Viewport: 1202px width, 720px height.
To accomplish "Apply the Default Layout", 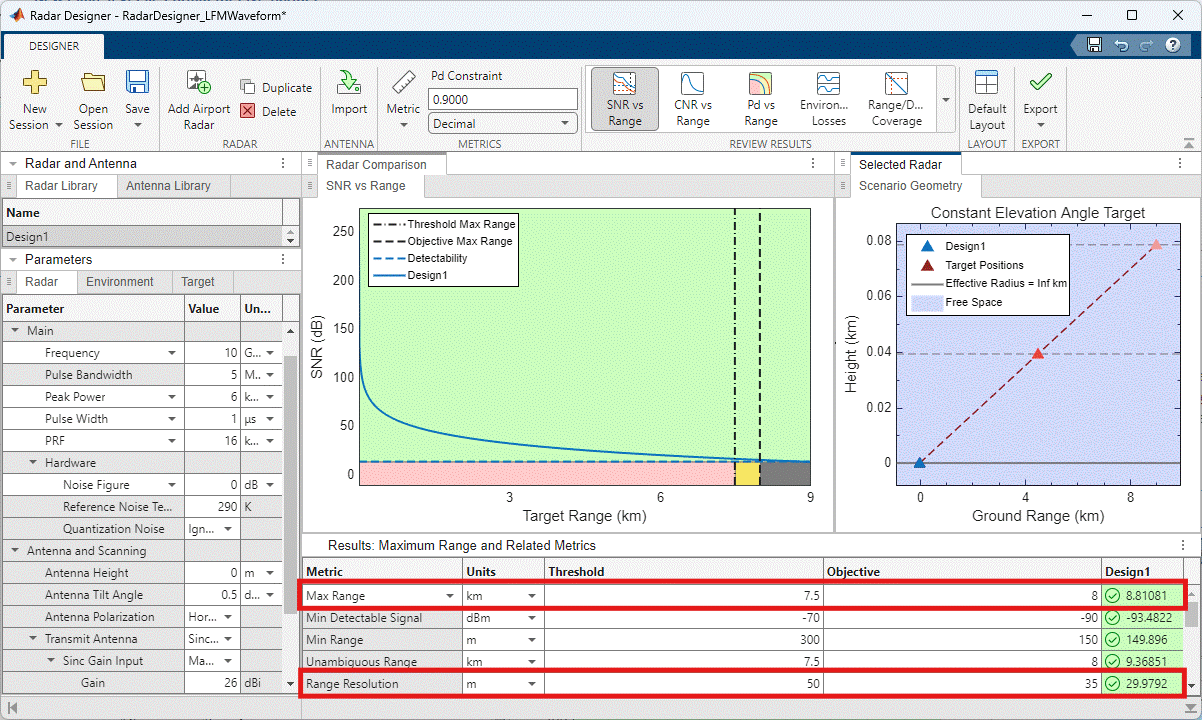I will pos(986,99).
